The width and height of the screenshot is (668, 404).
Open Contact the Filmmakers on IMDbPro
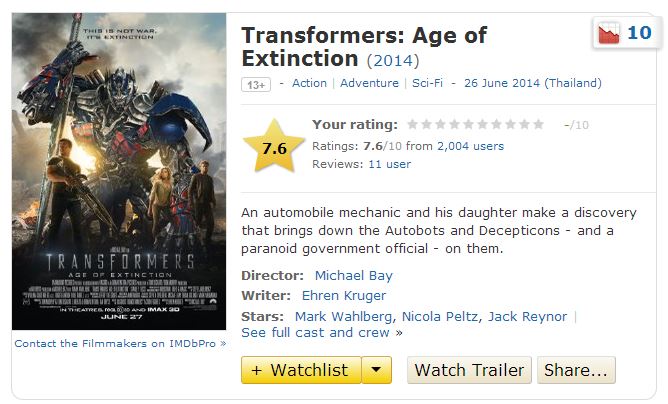coord(119,343)
